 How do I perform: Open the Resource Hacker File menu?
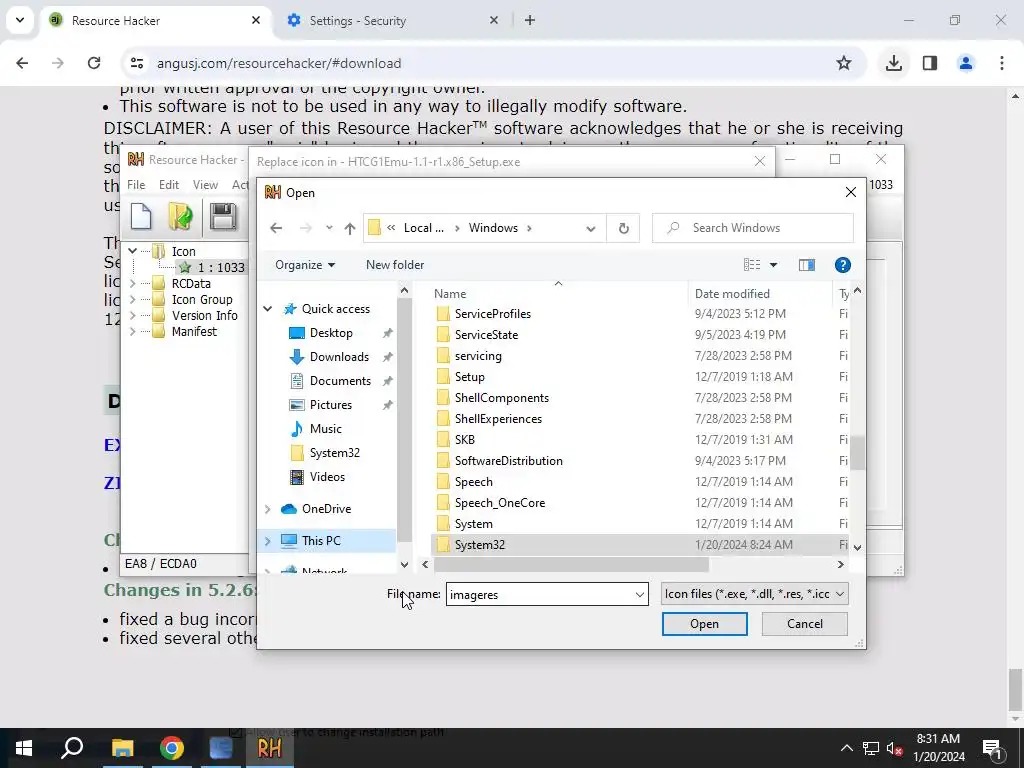click(x=136, y=185)
